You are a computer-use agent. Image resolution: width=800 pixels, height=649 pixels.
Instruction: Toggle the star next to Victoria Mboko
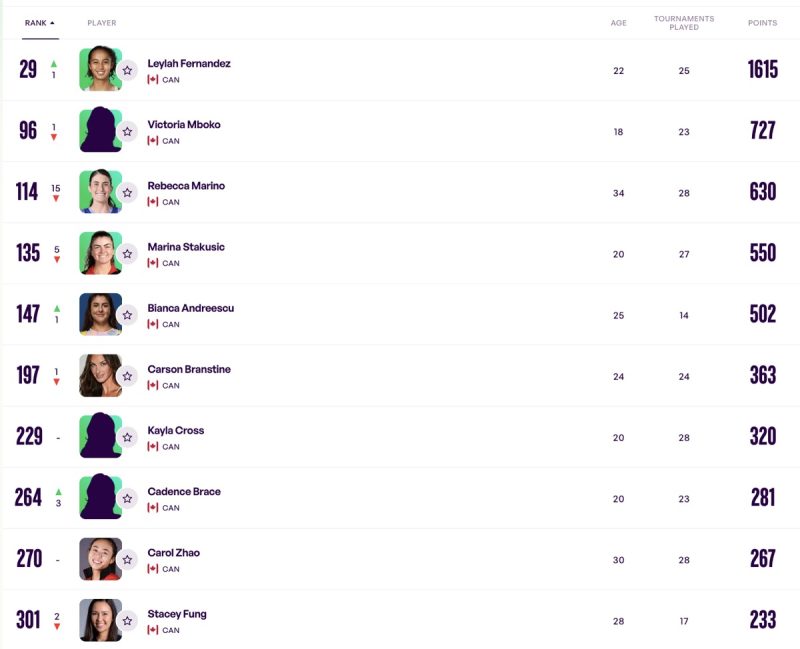pyautogui.click(x=128, y=132)
